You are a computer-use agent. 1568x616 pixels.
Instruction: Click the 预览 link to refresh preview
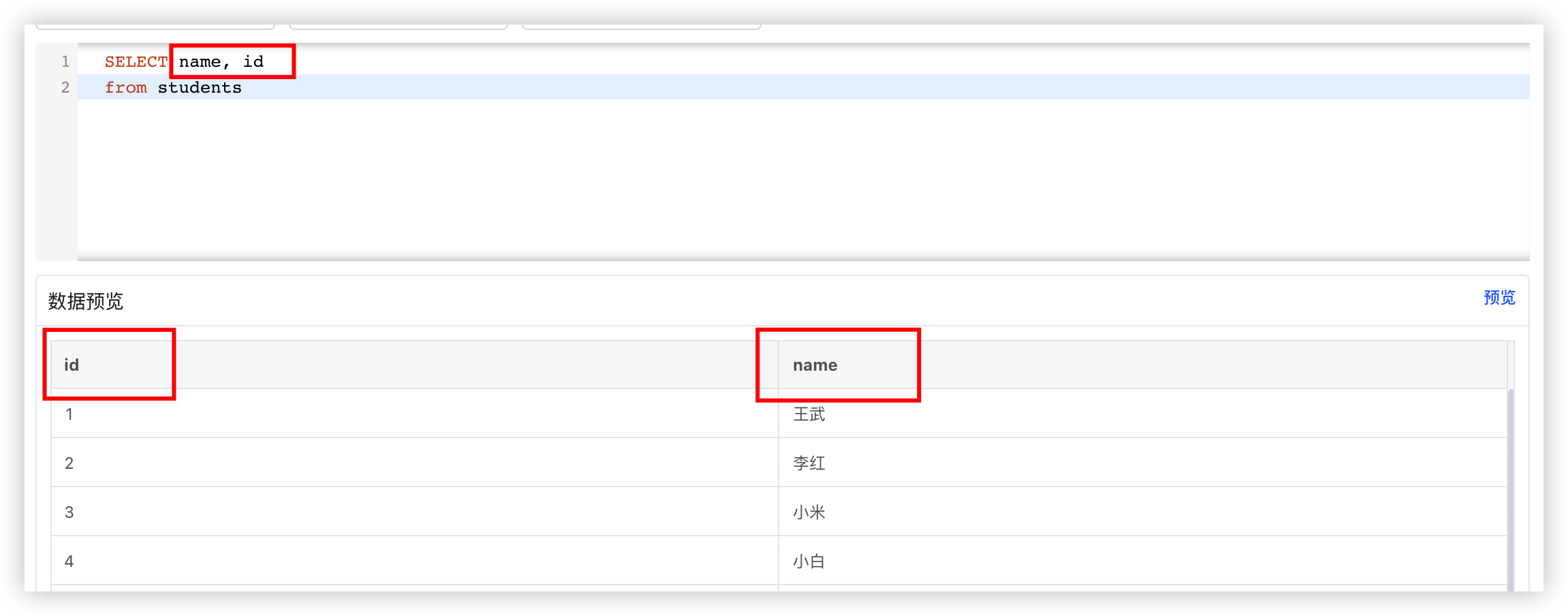click(x=1499, y=298)
